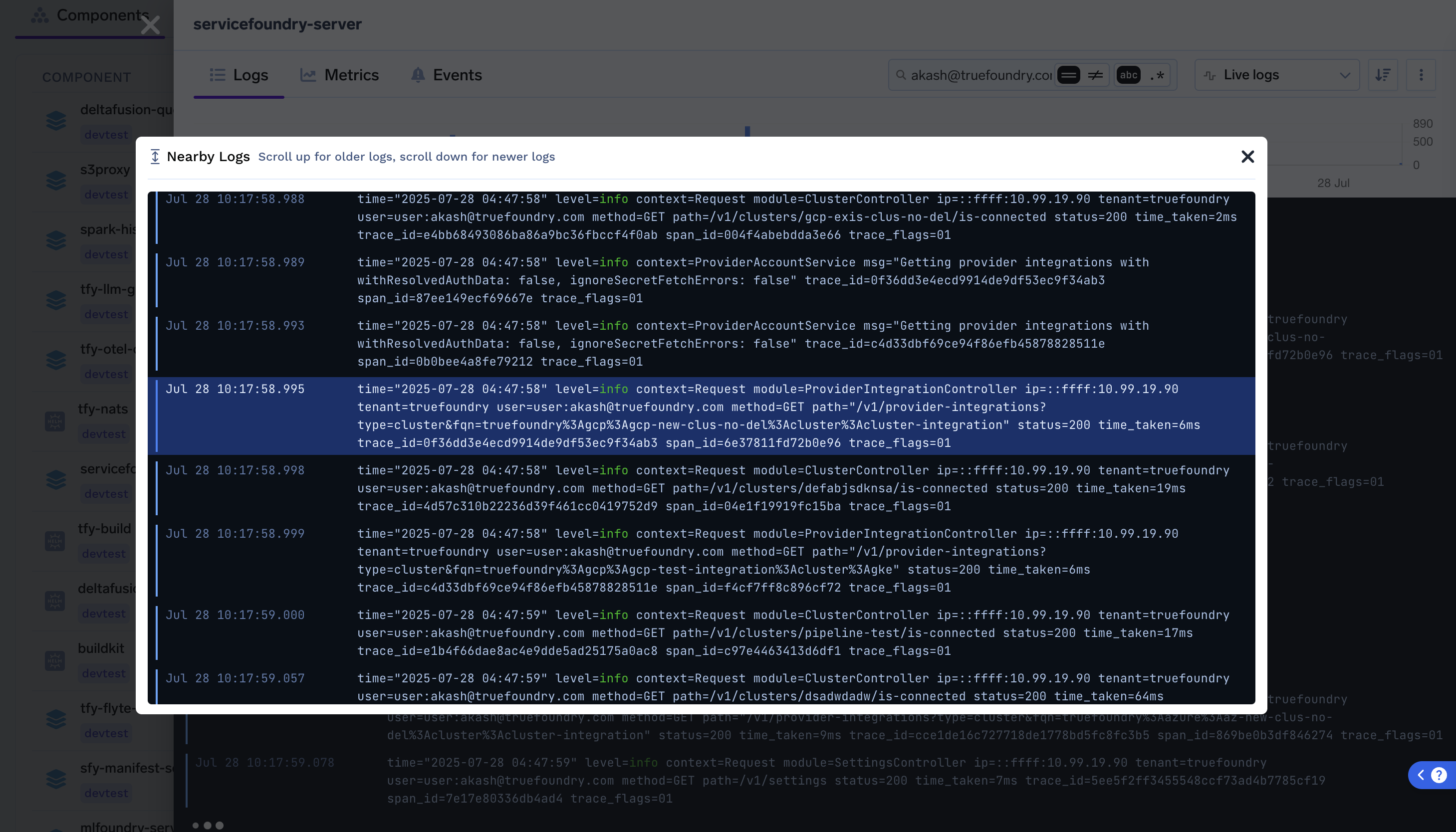Close the Nearby Logs dialog
The width and height of the screenshot is (1456, 832).
tap(1247, 157)
